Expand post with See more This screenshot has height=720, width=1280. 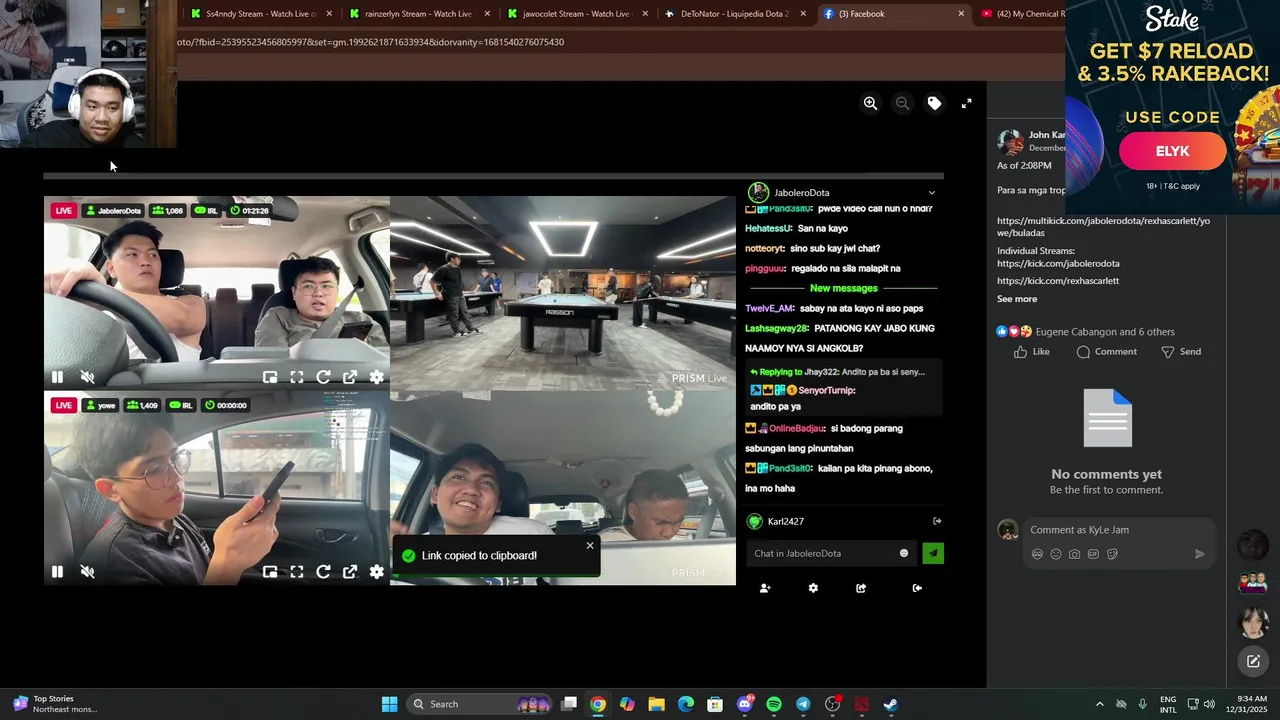[1017, 299]
